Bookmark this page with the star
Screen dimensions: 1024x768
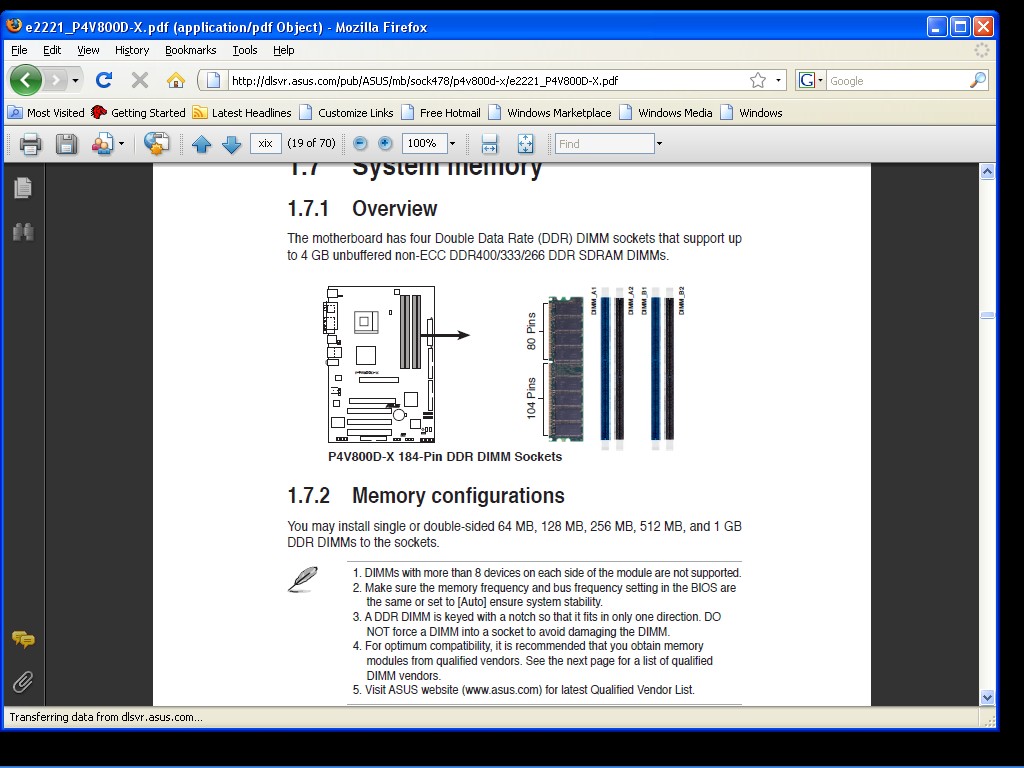coord(758,80)
